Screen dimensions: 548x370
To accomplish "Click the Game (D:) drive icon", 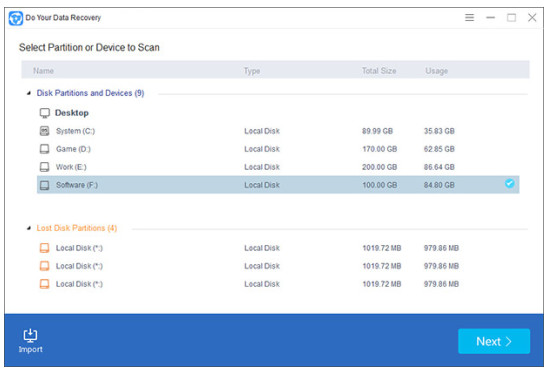I will [44, 149].
